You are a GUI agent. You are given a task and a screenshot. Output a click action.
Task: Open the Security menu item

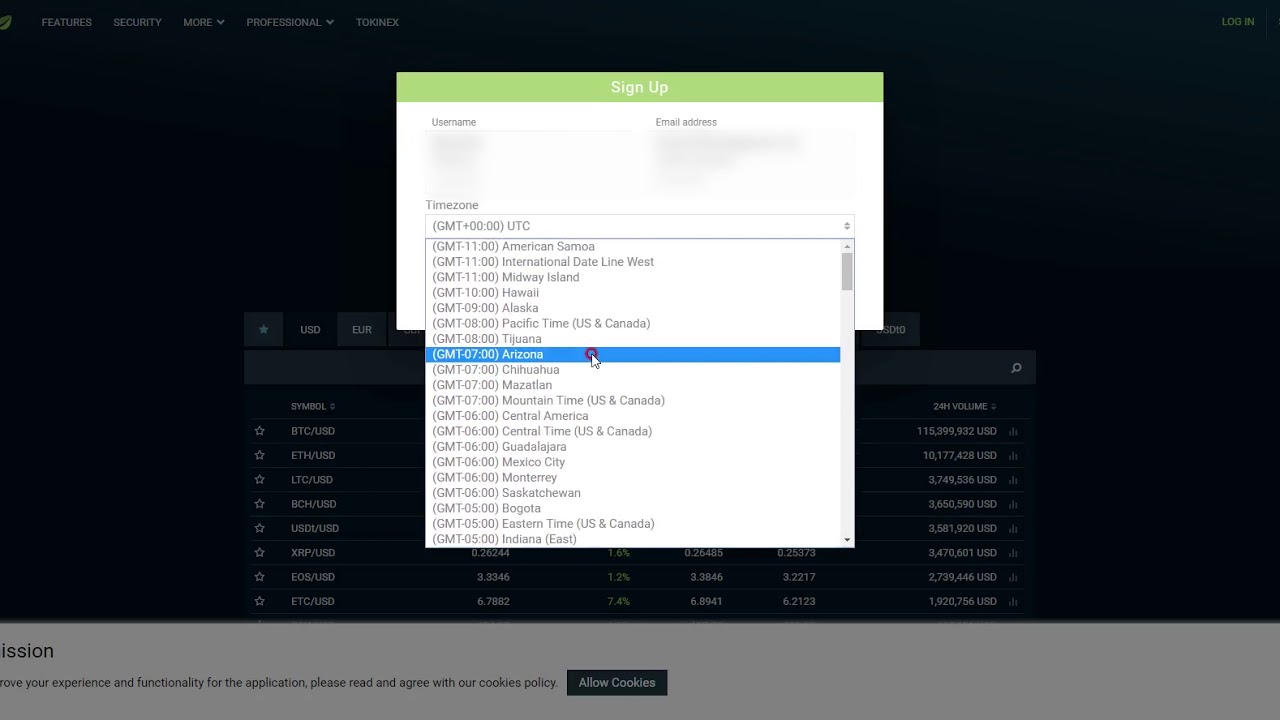(137, 22)
